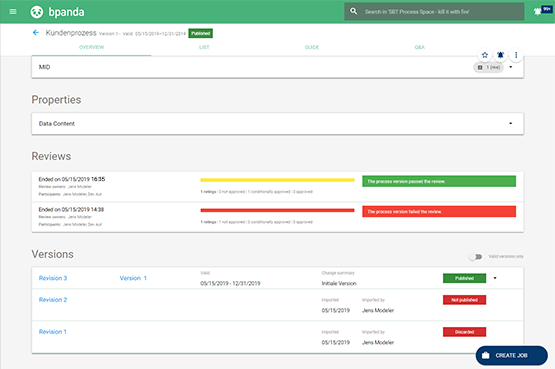This screenshot has width=555, height=369.
Task: Click the Kundenprozess title
Action: (x=71, y=33)
